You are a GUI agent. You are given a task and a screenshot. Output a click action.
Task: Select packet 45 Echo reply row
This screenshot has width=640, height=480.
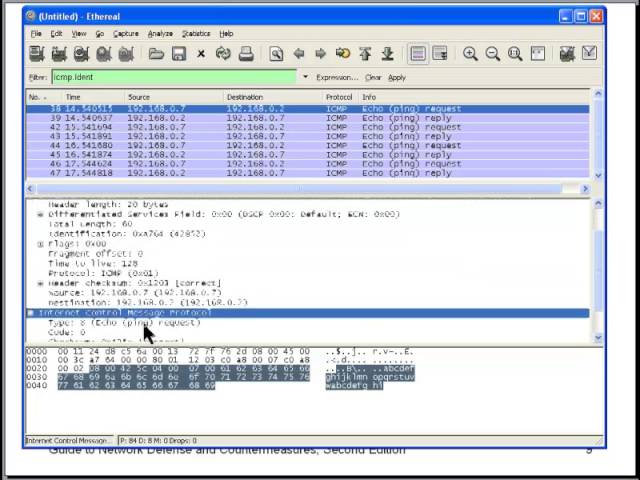[x=308, y=155]
